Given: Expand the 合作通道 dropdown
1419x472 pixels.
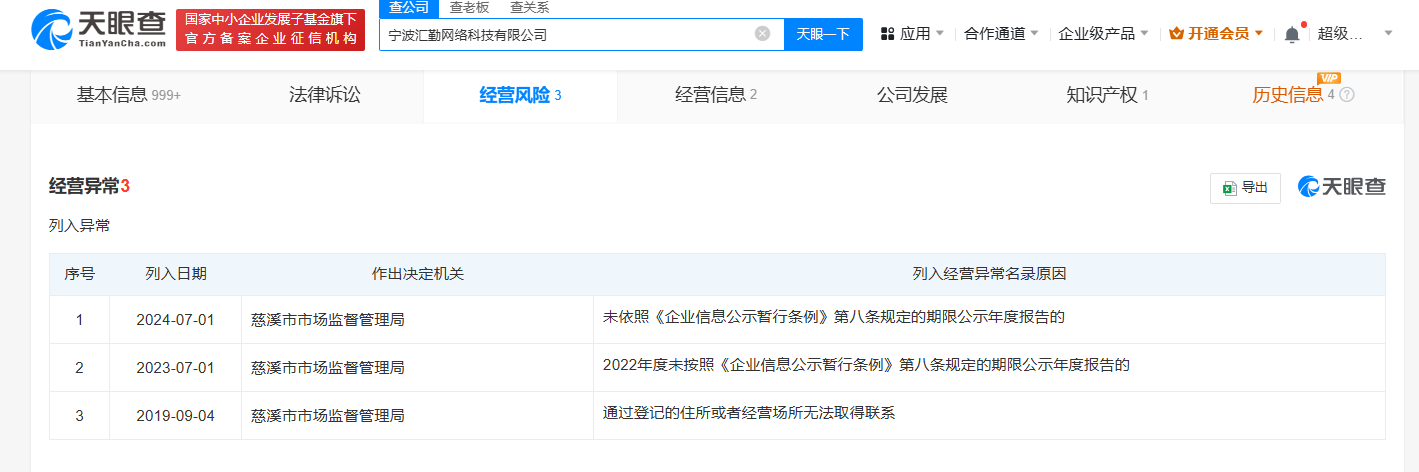Looking at the screenshot, I should 1001,34.
